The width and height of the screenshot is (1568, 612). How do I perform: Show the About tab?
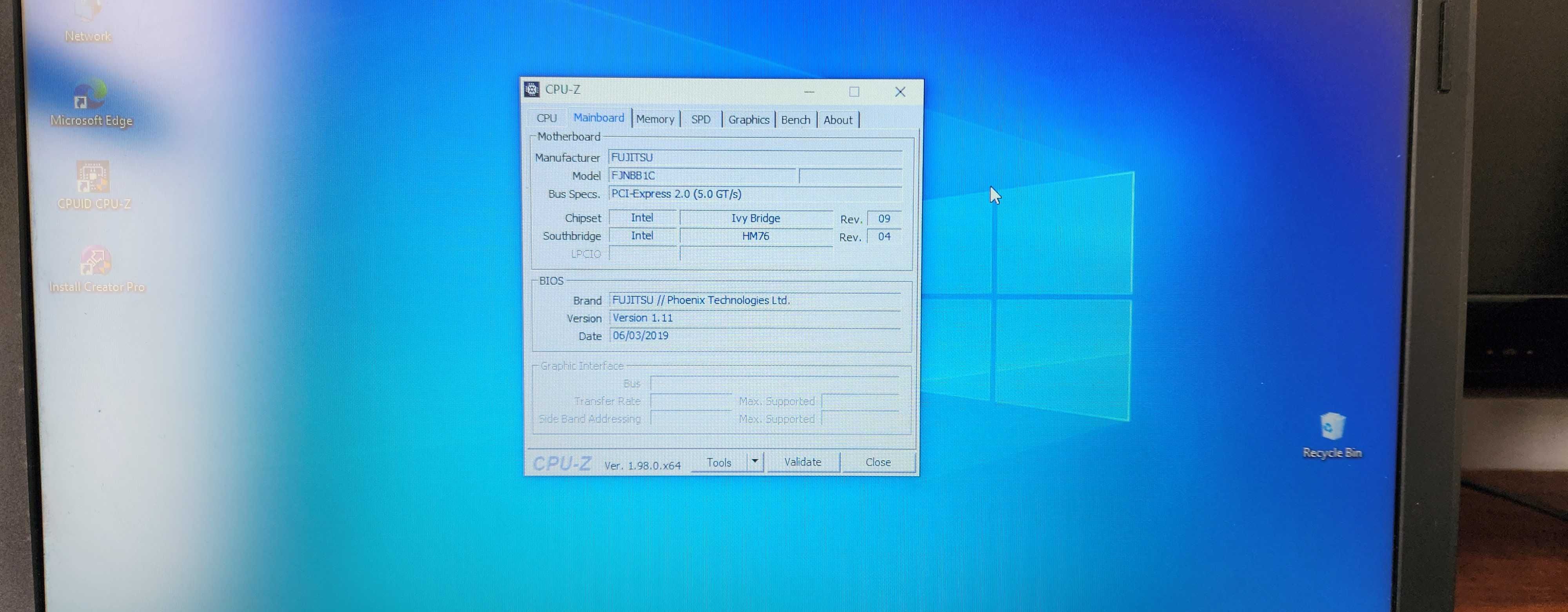(838, 120)
